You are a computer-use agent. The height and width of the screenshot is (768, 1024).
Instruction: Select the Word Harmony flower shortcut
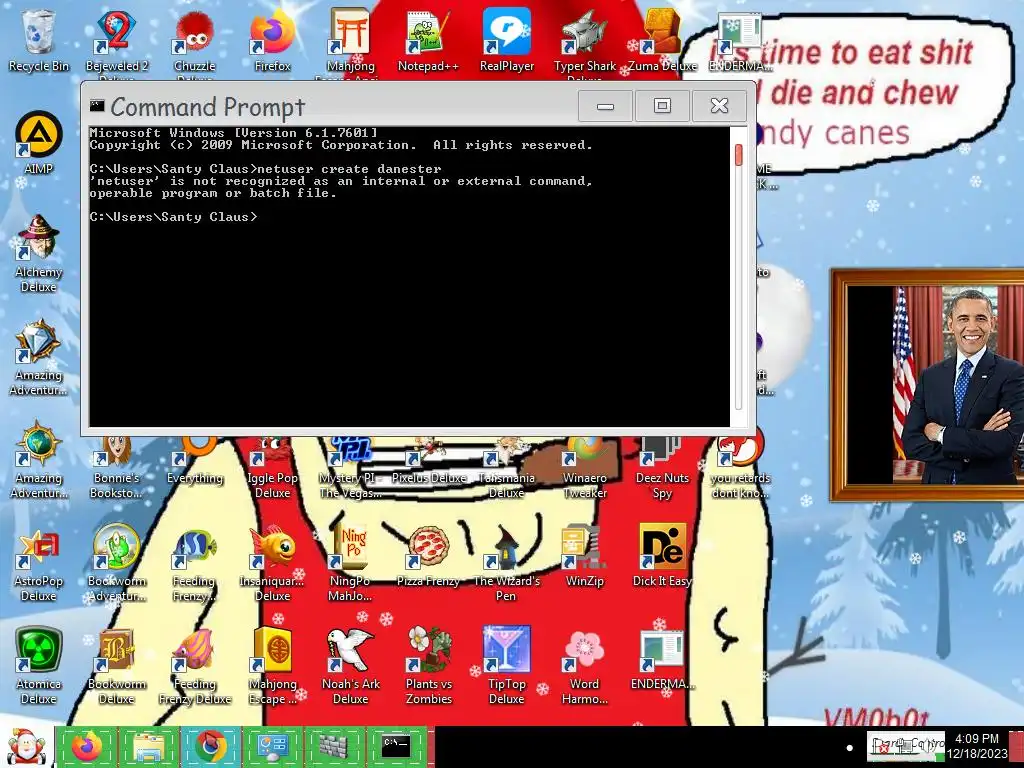click(x=584, y=666)
